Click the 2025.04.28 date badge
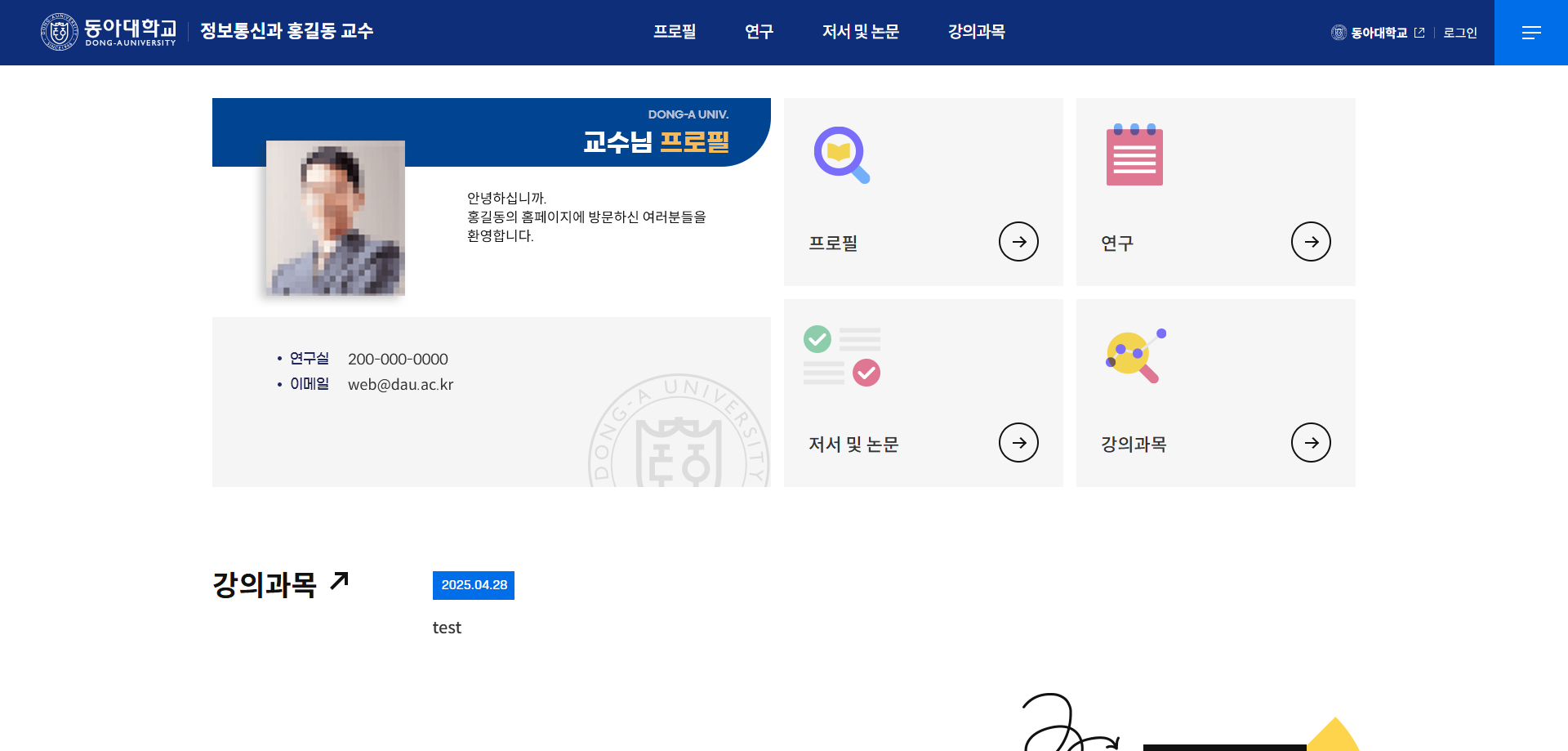 click(x=474, y=585)
